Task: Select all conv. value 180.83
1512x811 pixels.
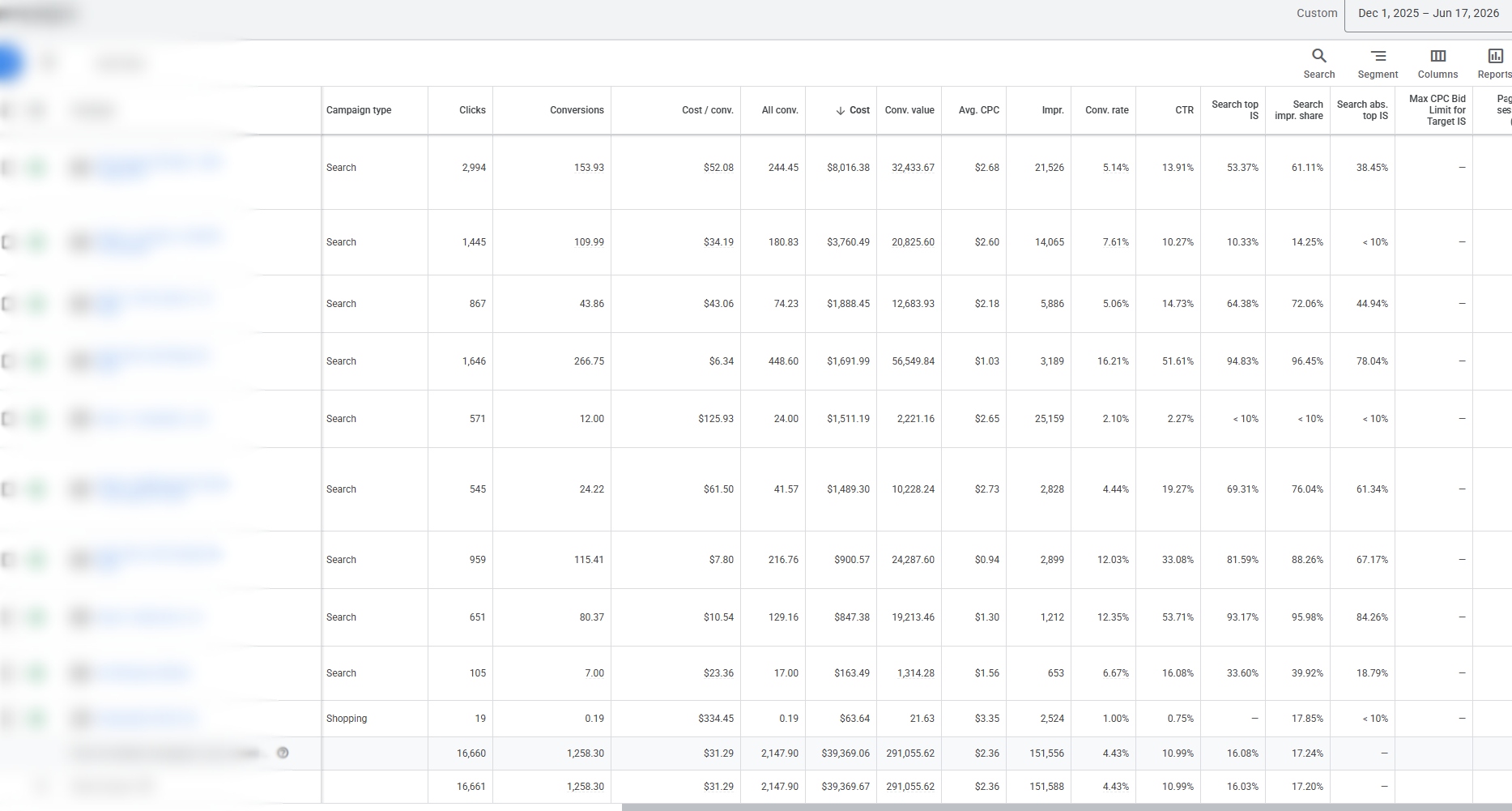Action: pos(783,242)
